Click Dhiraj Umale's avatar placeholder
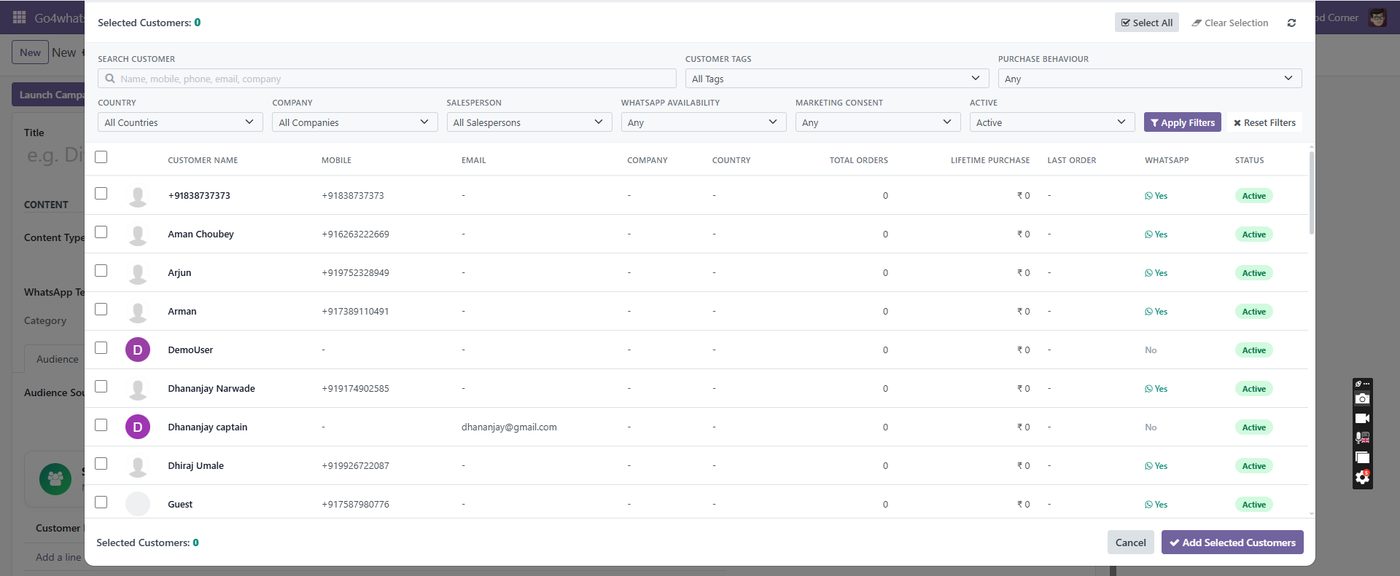 click(x=138, y=466)
